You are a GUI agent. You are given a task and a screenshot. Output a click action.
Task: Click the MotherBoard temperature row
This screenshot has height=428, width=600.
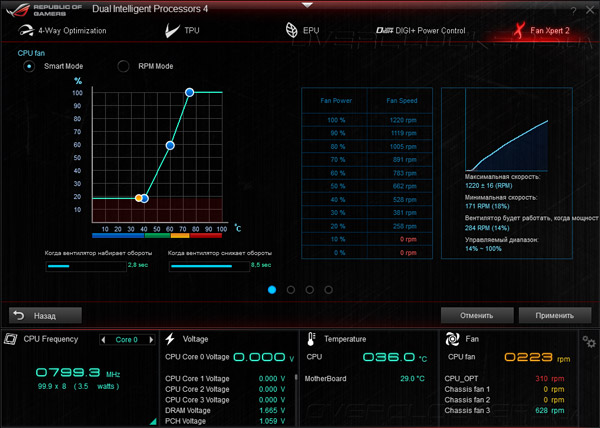365,379
